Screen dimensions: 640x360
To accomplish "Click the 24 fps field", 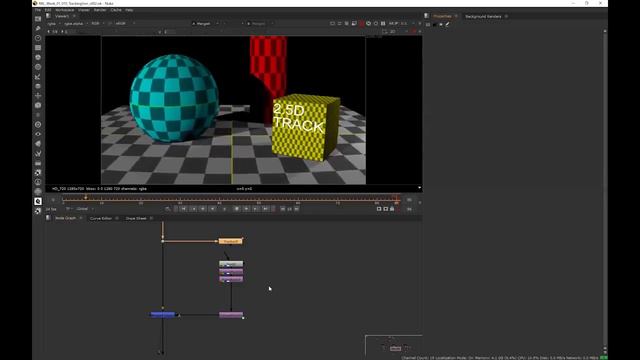I will pyautogui.click(x=51, y=209).
